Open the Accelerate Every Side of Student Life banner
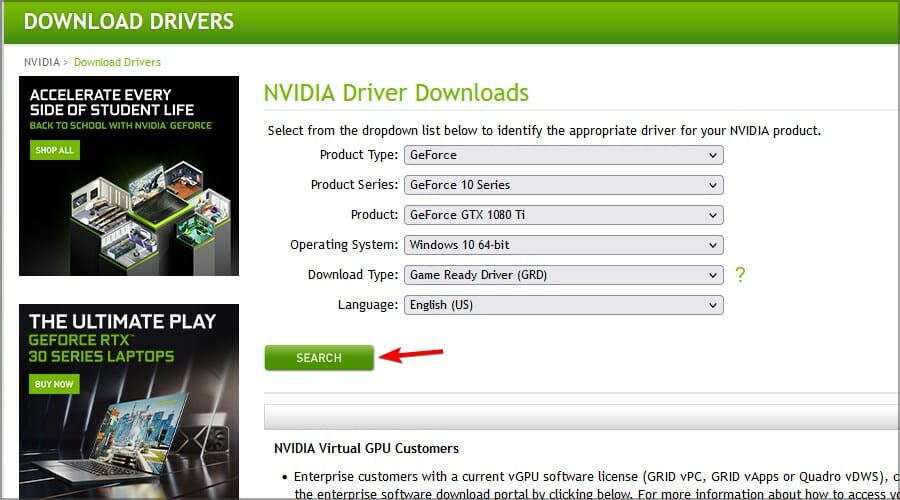The width and height of the screenshot is (900, 500). pos(129,176)
